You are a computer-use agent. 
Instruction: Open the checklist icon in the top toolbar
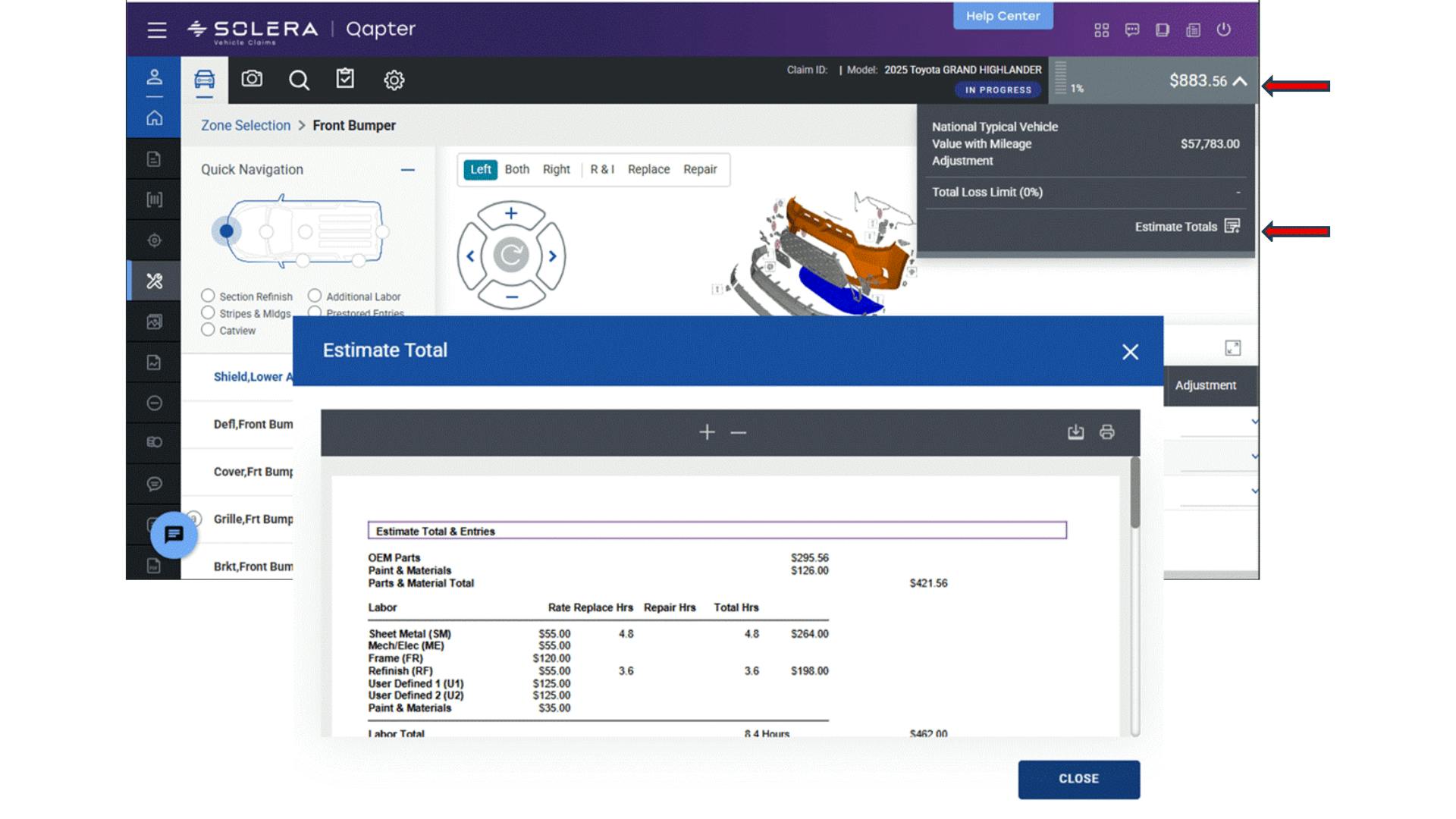(x=346, y=80)
